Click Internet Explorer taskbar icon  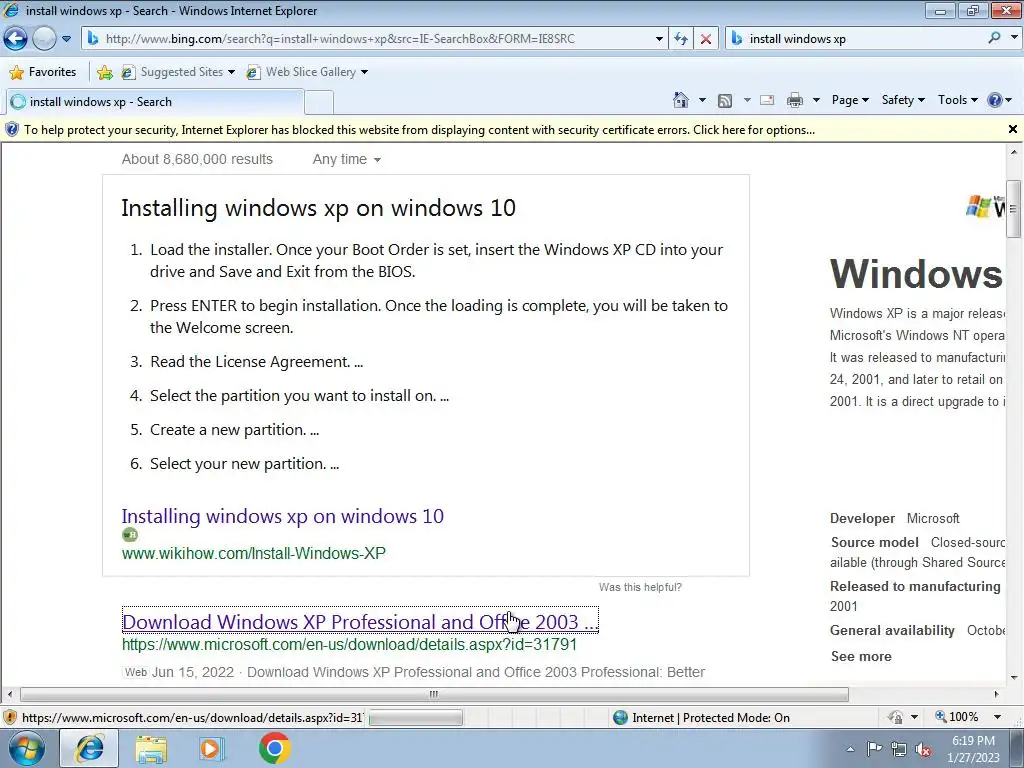pos(89,748)
